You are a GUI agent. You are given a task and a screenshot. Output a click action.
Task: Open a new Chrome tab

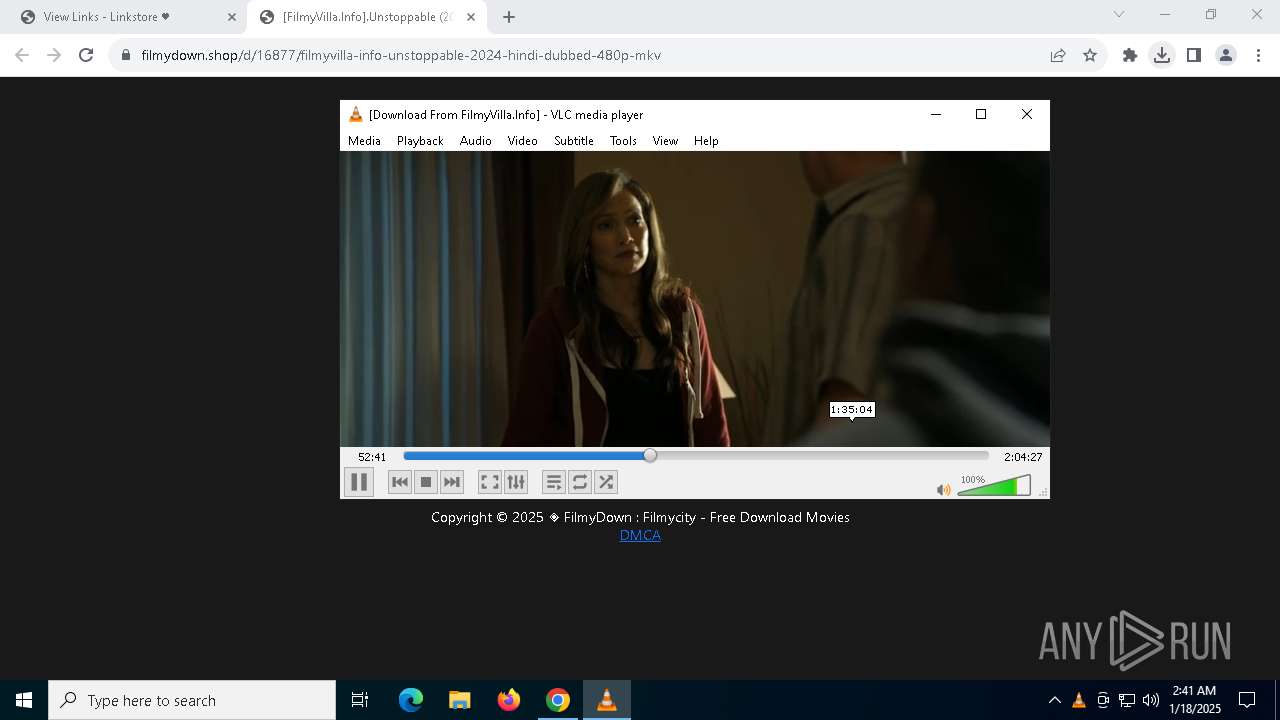(509, 17)
